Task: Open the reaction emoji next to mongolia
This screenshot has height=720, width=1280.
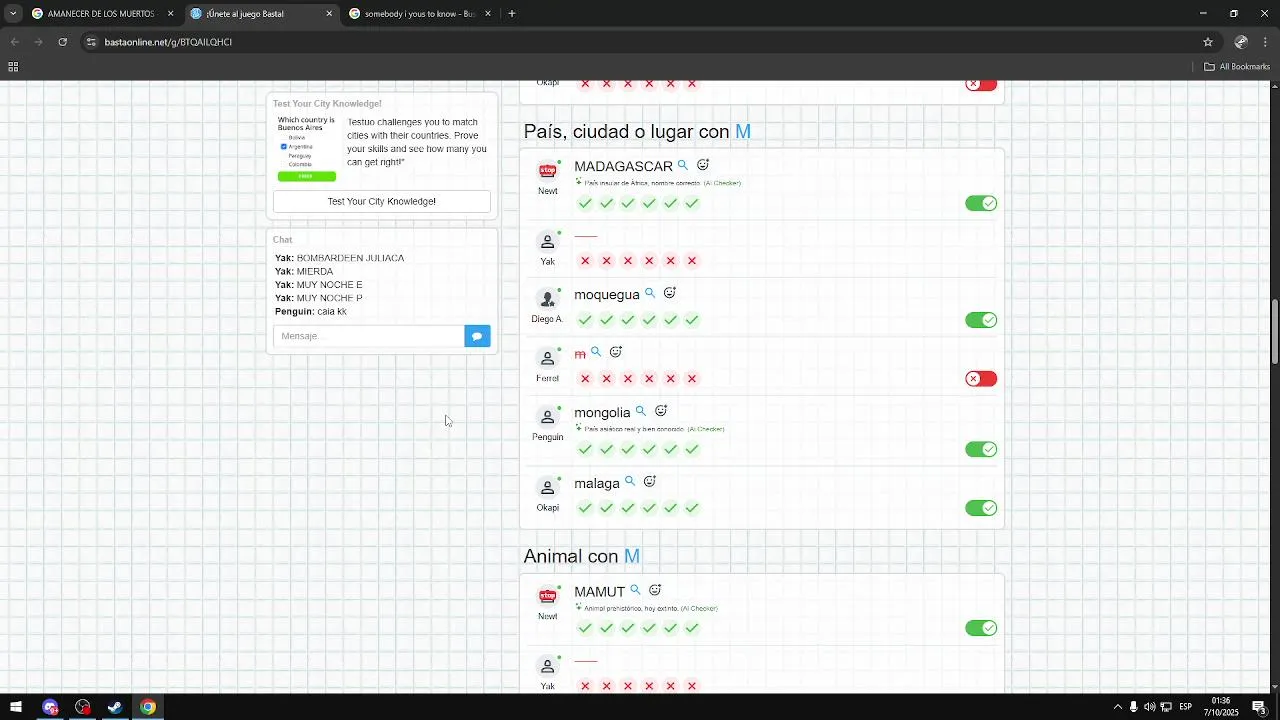Action: click(x=661, y=411)
